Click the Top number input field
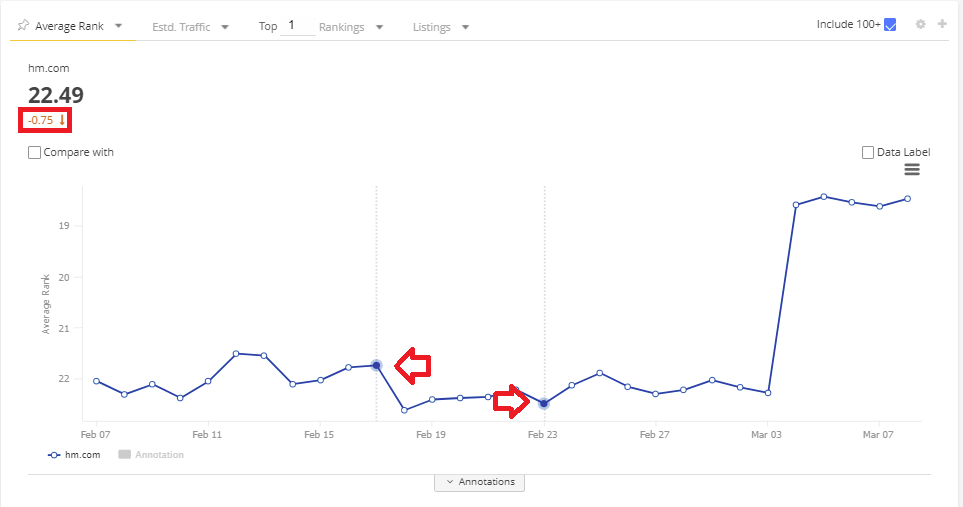963x507 pixels. coord(298,25)
